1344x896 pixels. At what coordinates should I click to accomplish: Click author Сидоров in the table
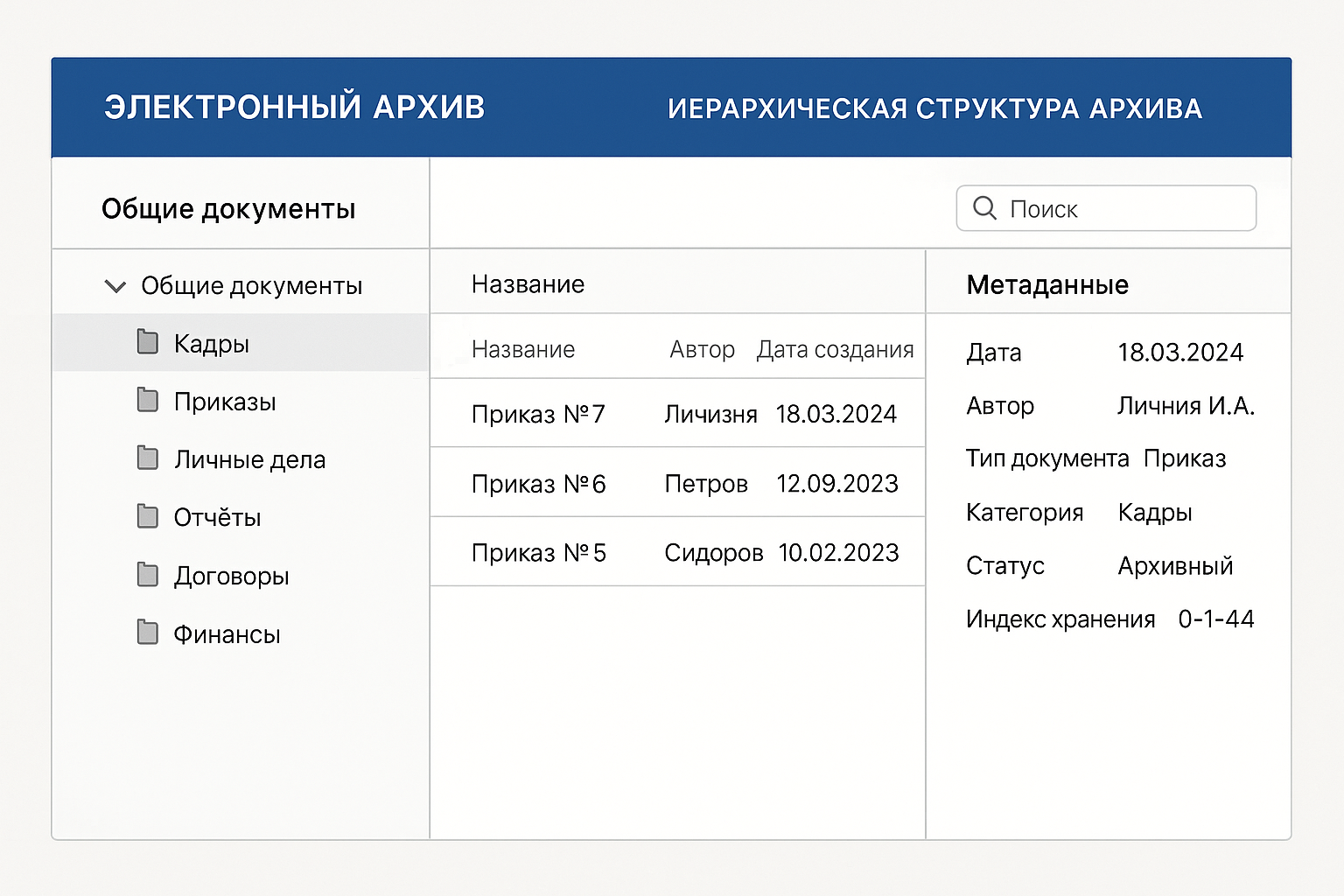(714, 553)
